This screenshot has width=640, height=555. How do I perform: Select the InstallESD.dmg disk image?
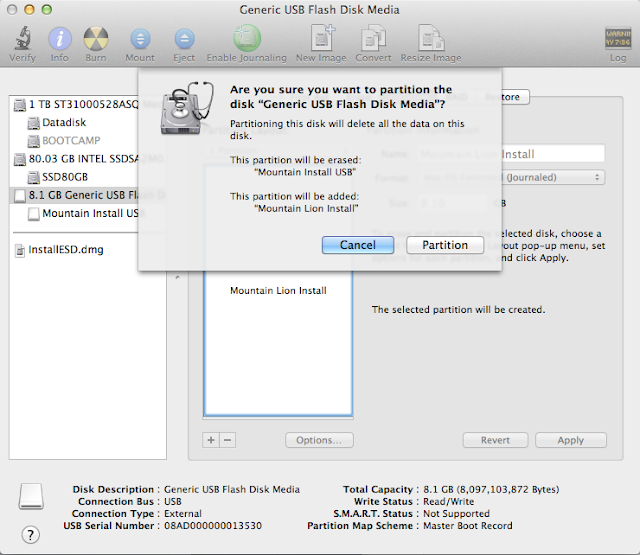click(59, 250)
